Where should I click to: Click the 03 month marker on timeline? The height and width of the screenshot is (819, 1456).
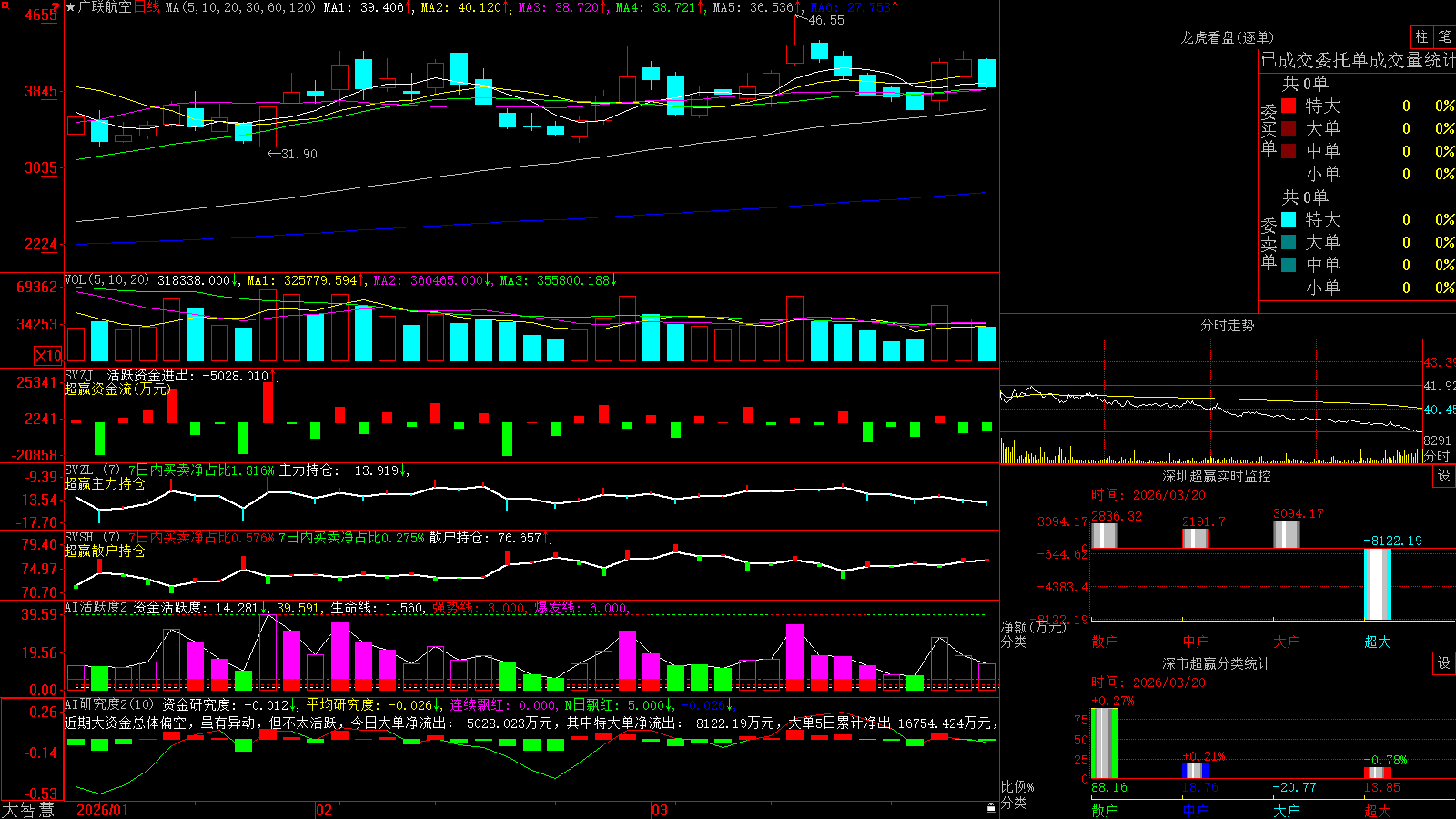(660, 810)
